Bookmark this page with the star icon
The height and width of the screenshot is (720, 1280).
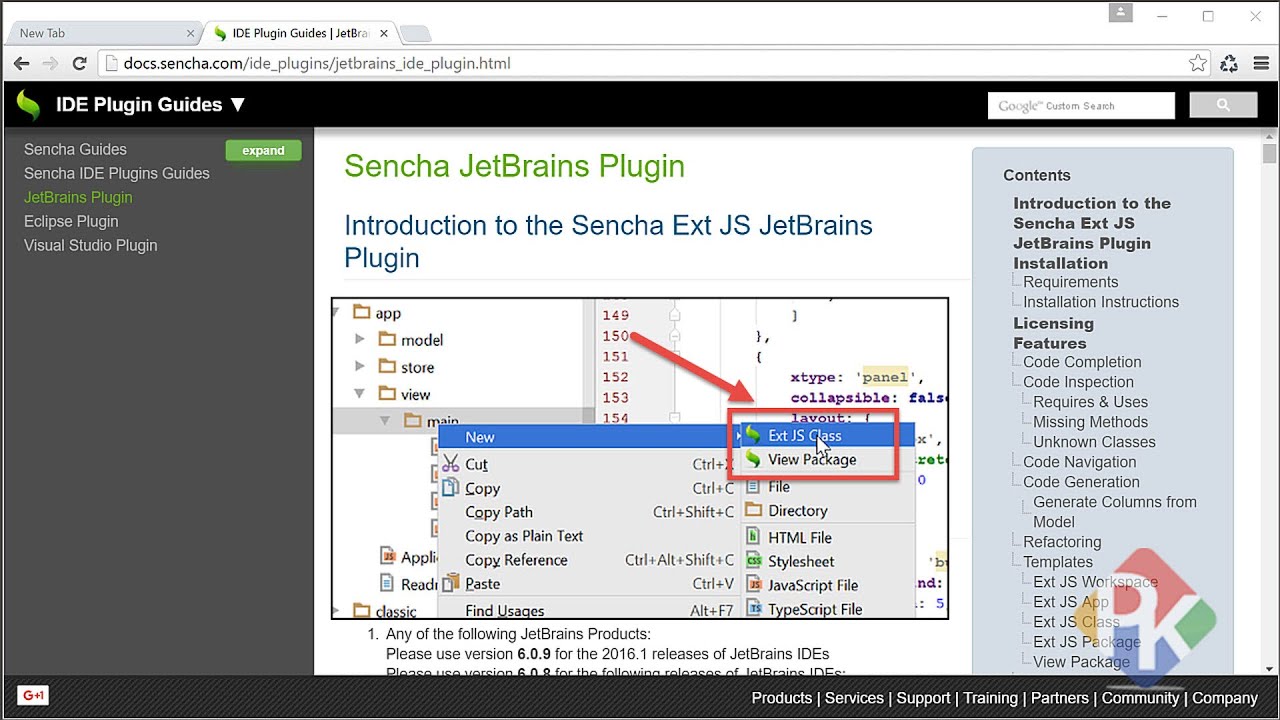pyautogui.click(x=1198, y=63)
